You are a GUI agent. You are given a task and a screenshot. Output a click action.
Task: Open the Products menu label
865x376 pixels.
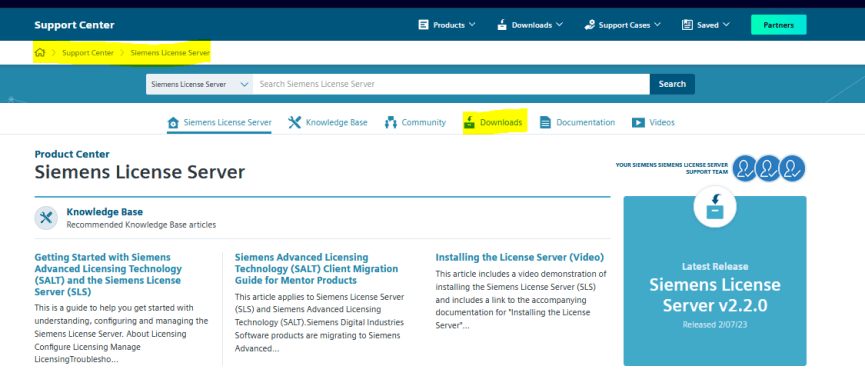coord(449,25)
